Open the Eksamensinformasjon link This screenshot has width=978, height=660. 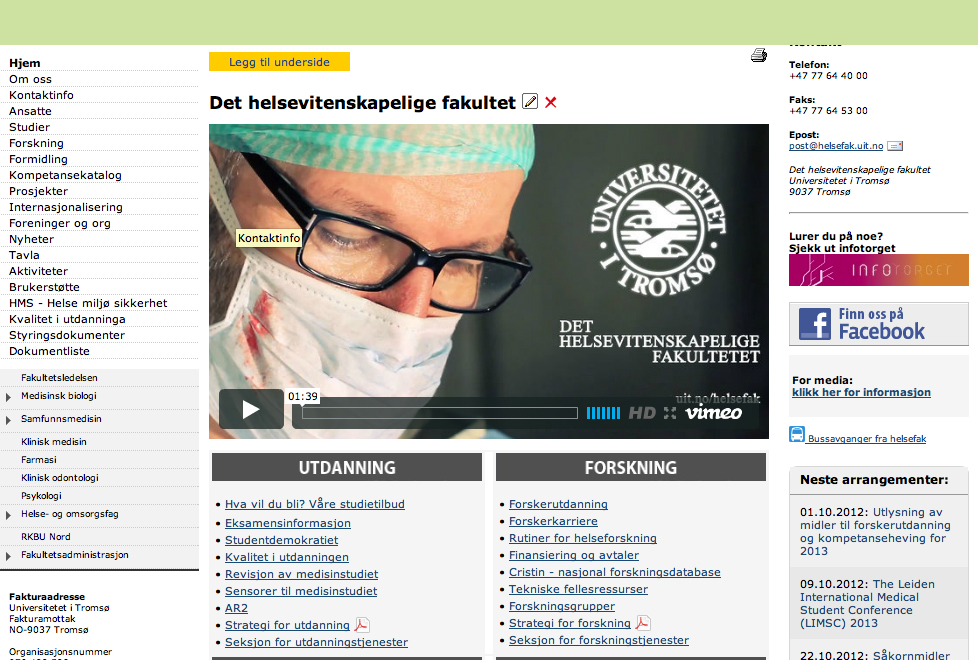pos(288,523)
